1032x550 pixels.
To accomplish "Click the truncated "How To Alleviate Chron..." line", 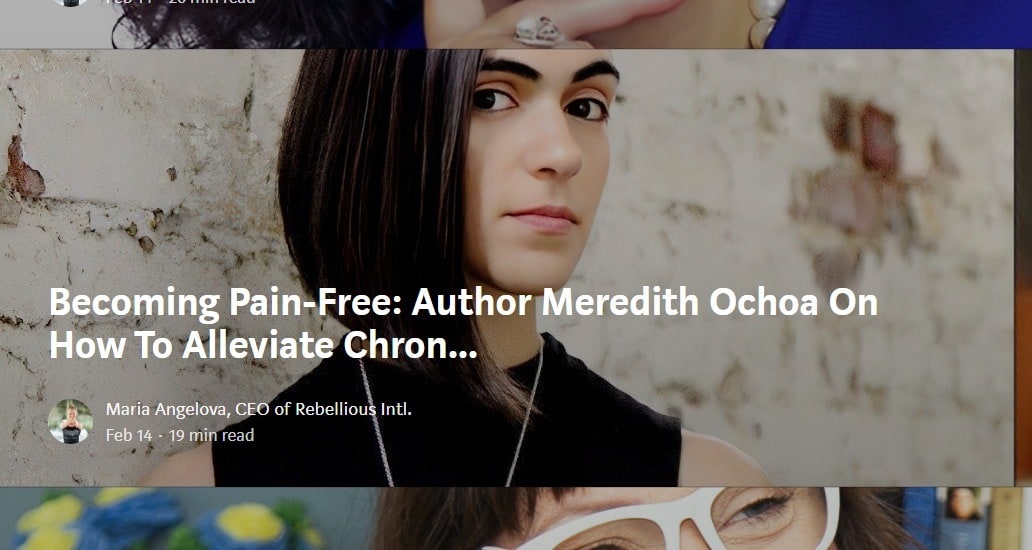I will [263, 345].
